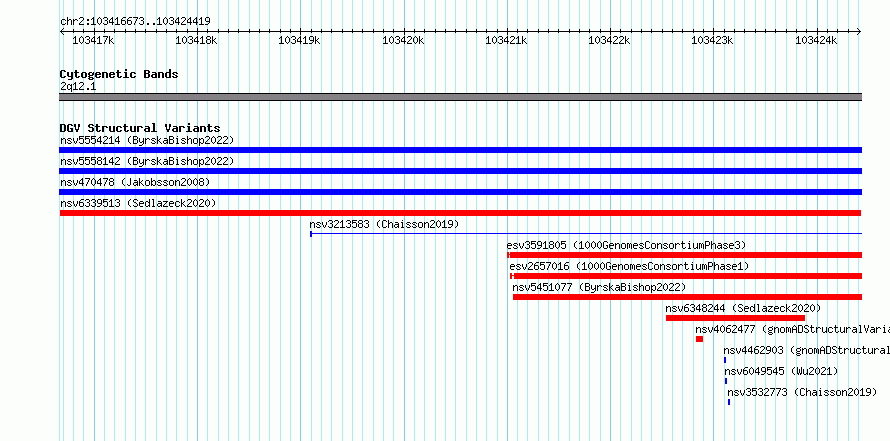Click the 103418k ruler label
890x441 pixels.
[x=196, y=41]
